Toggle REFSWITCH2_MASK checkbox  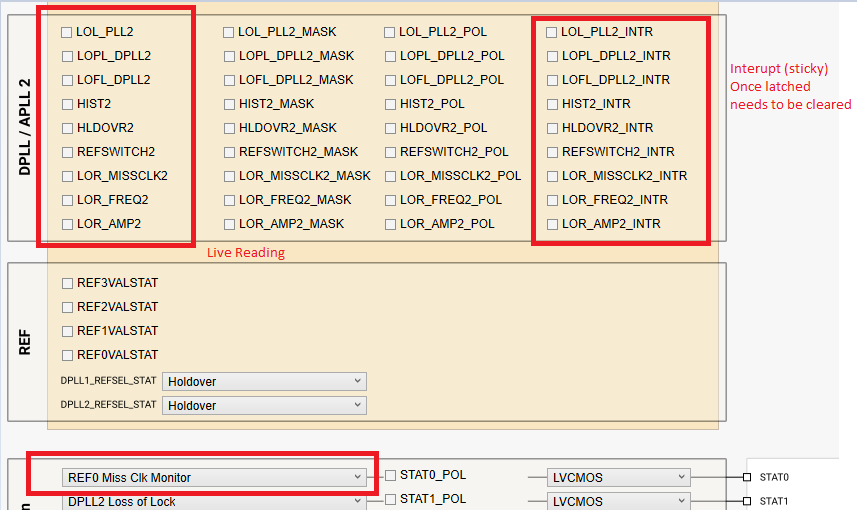tap(229, 153)
